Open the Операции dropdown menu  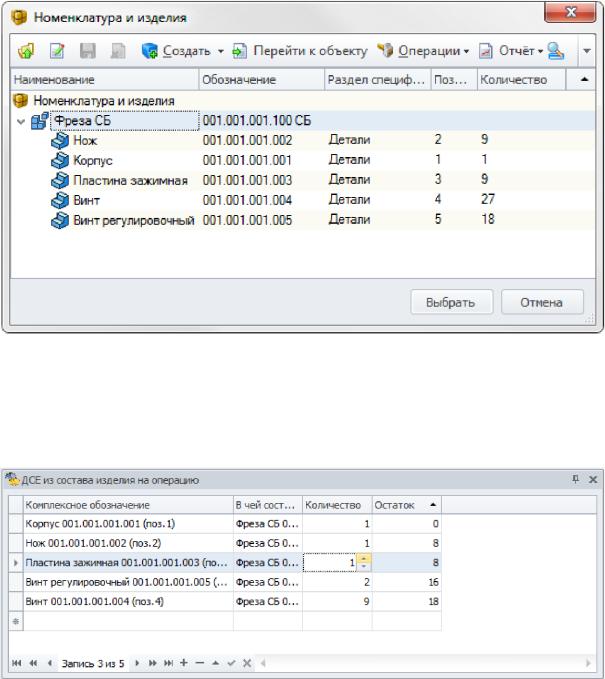(x=423, y=51)
